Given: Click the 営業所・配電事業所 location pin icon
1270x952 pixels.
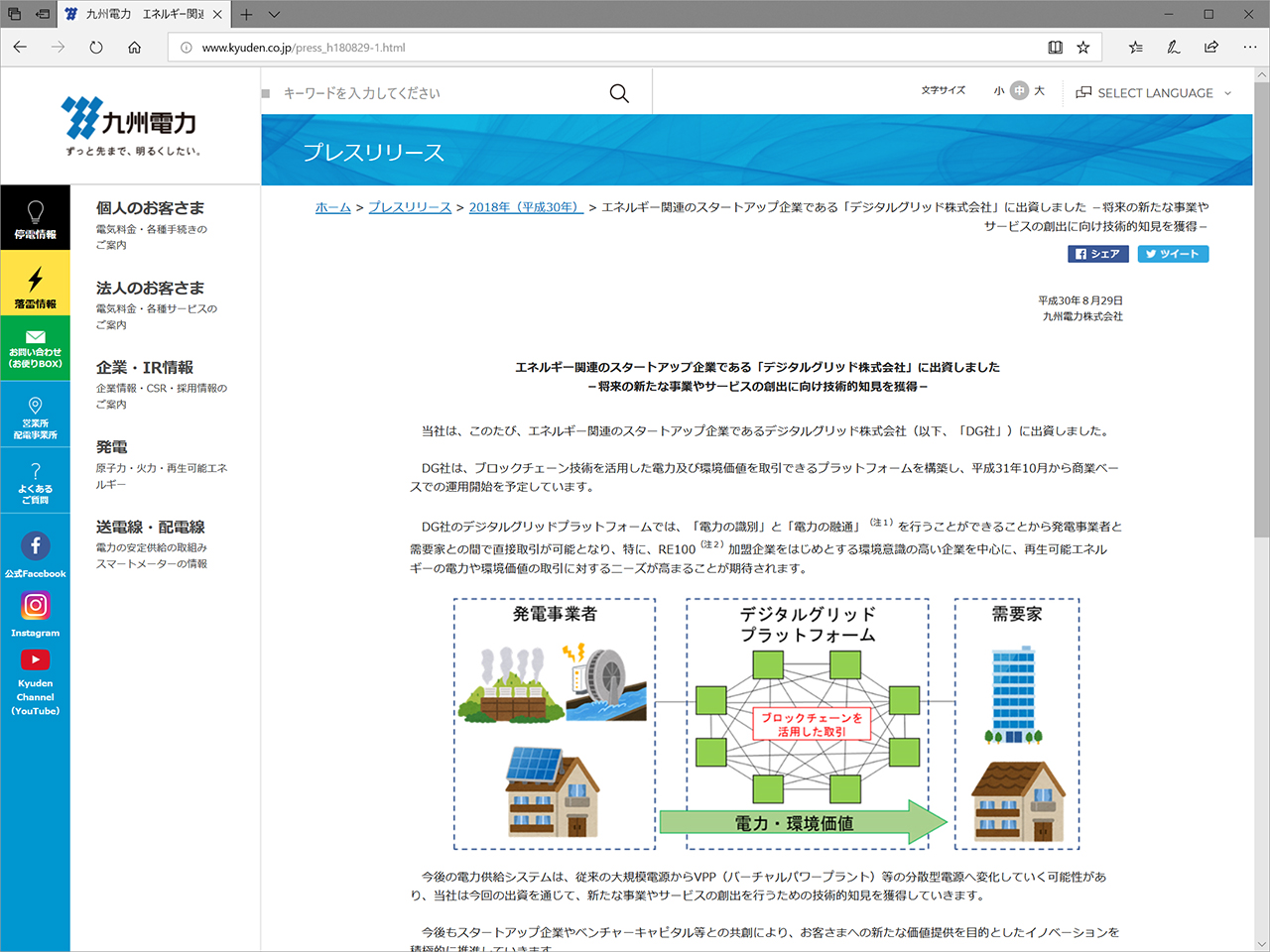Looking at the screenshot, I should pos(36,412).
